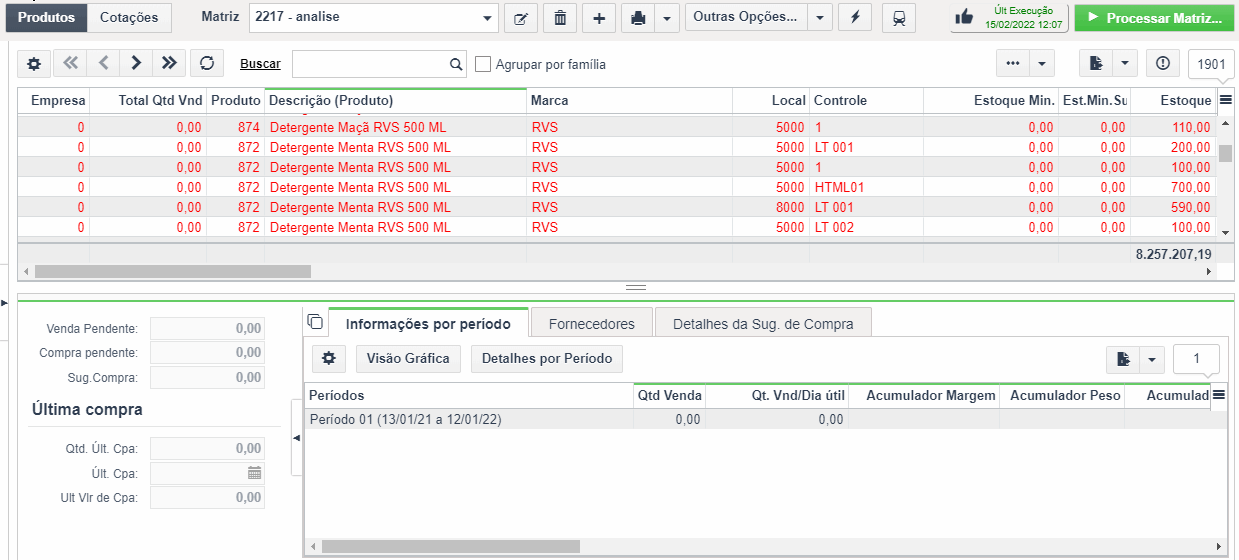Click the Buscar link
Viewport: 1239px width, 560px height.
(x=260, y=64)
